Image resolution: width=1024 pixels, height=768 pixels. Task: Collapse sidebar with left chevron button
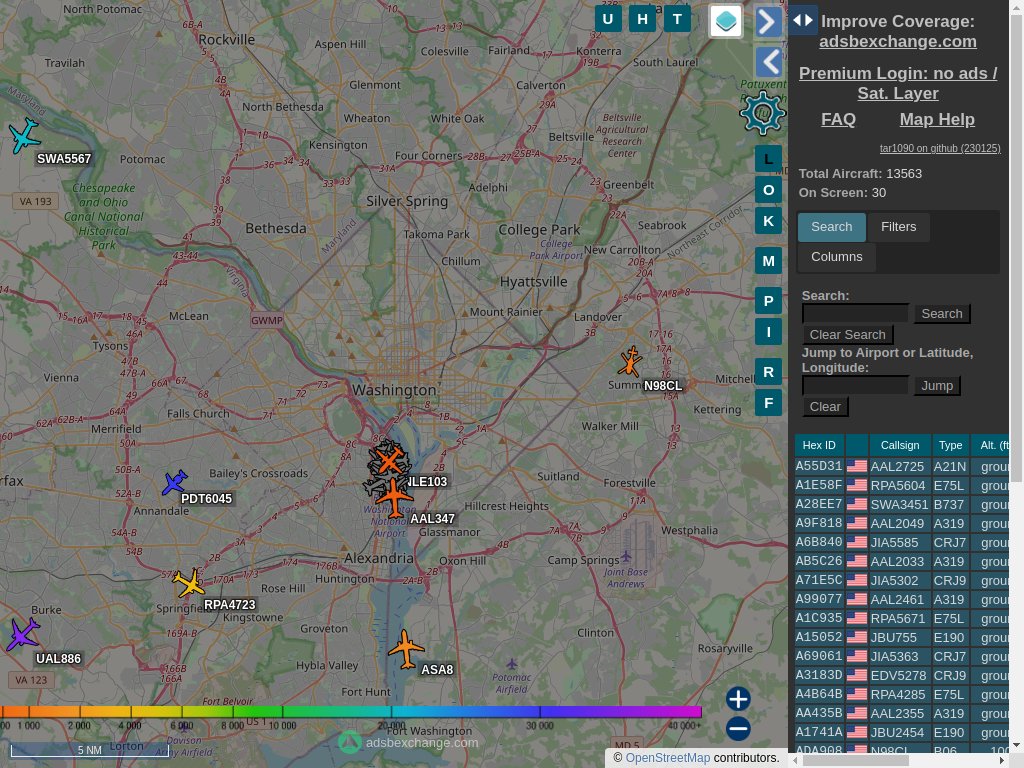click(x=769, y=63)
